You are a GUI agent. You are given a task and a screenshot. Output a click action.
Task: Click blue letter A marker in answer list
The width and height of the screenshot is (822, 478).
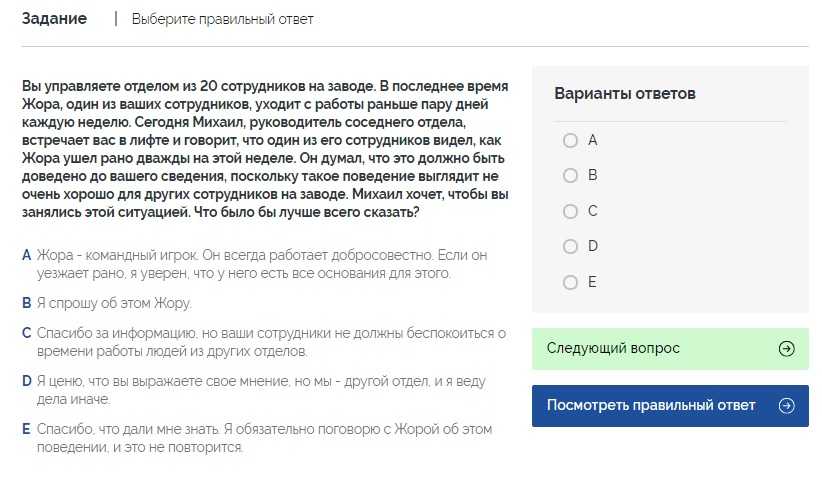tap(26, 256)
